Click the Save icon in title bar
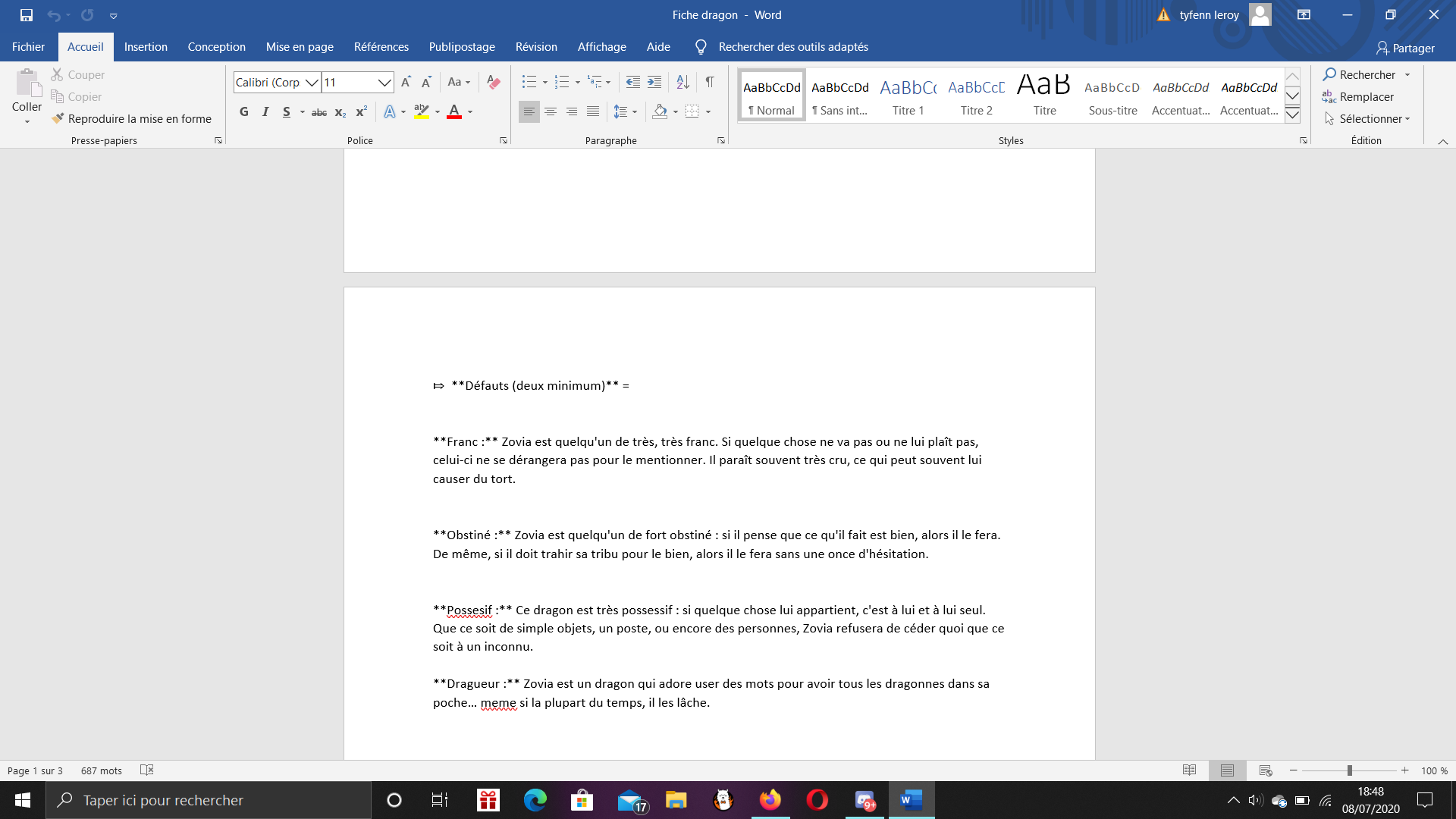This screenshot has height=819, width=1456. click(27, 15)
